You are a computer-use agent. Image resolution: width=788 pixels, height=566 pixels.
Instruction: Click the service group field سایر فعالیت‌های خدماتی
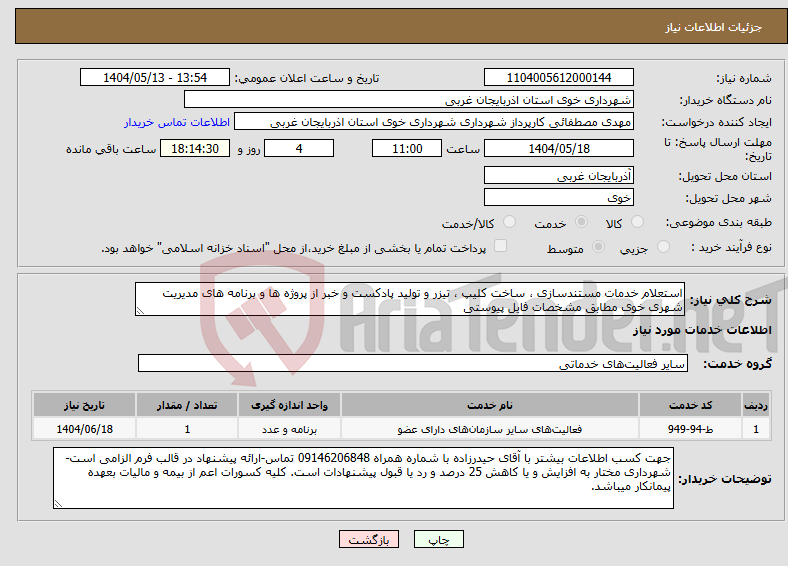[413, 363]
